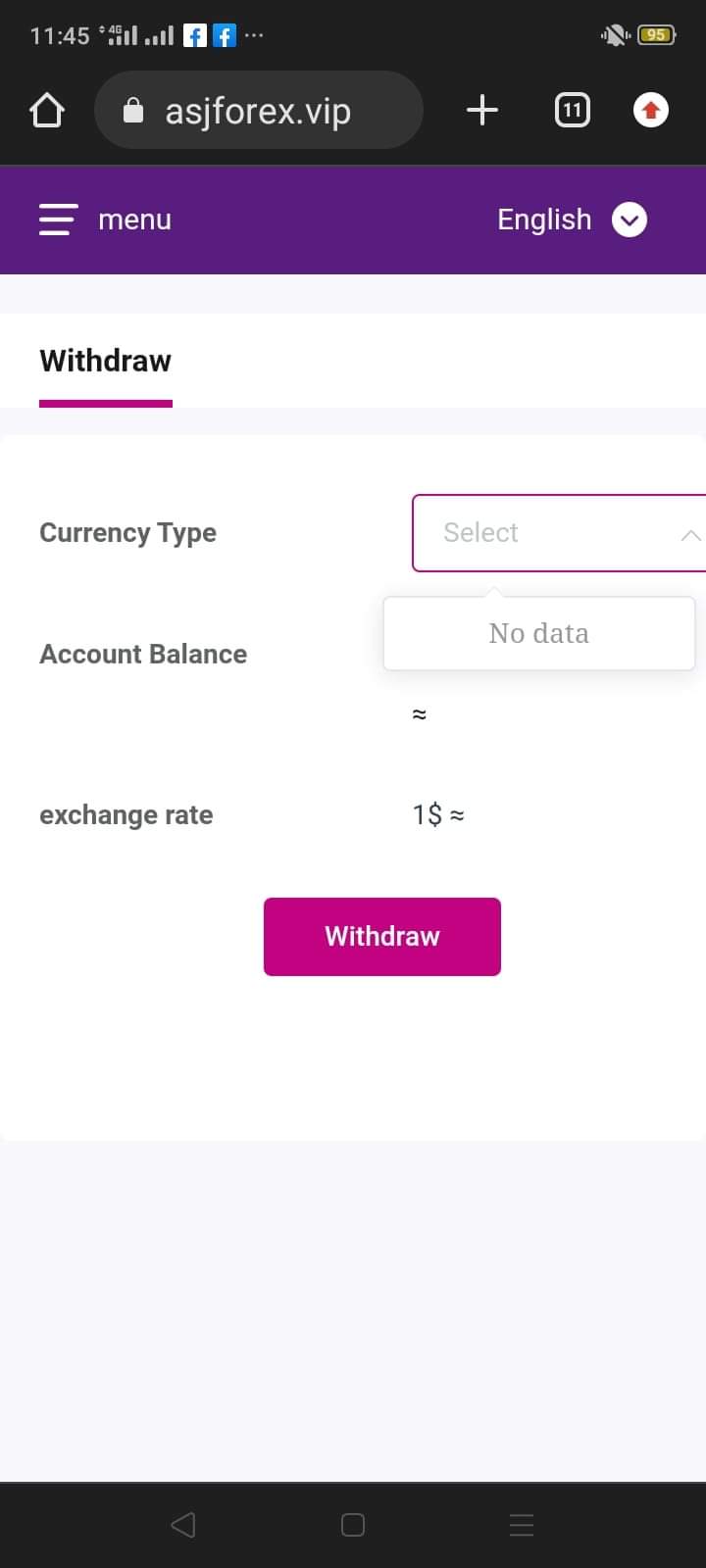Tap the English language label

pyautogui.click(x=544, y=220)
